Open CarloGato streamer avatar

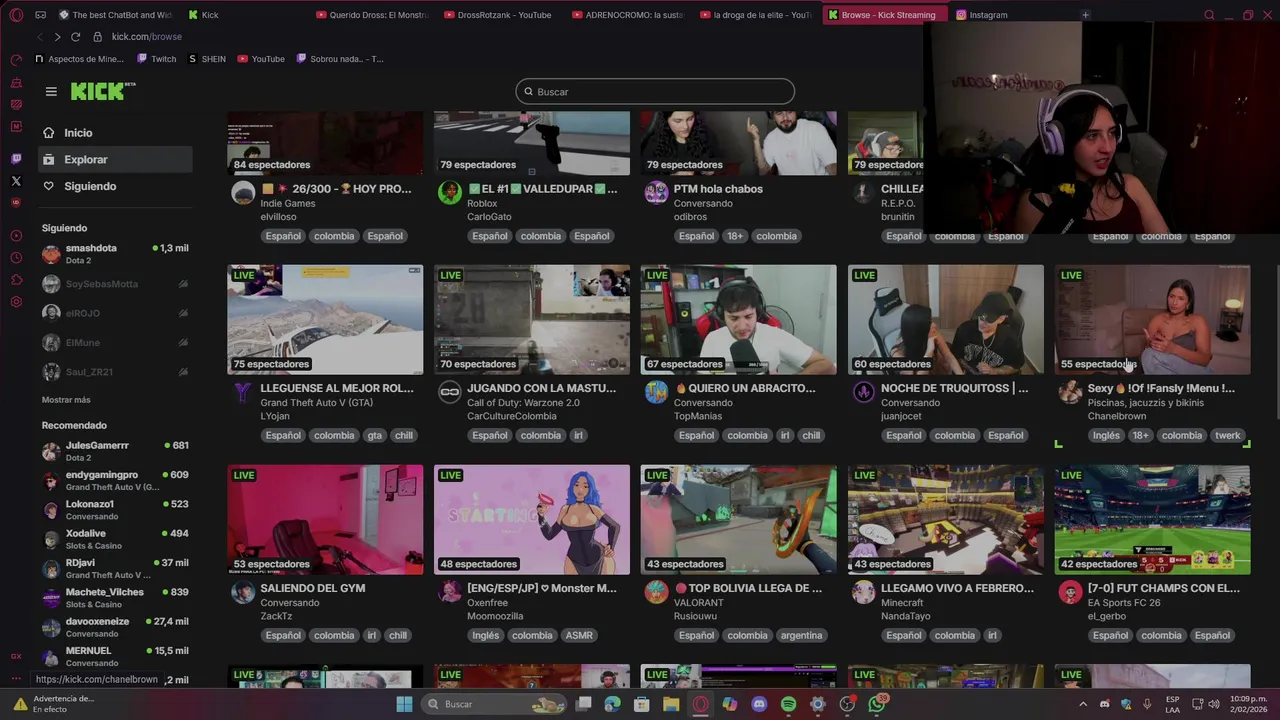click(450, 193)
